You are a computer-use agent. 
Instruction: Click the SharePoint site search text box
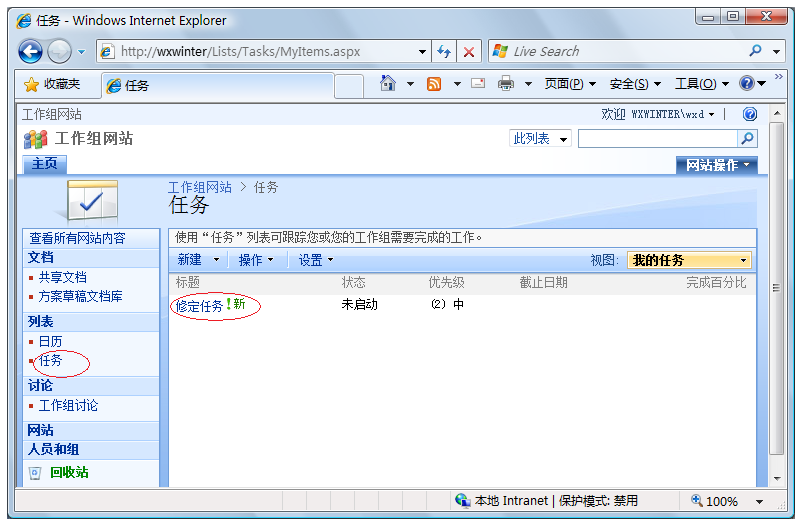[x=657, y=139]
